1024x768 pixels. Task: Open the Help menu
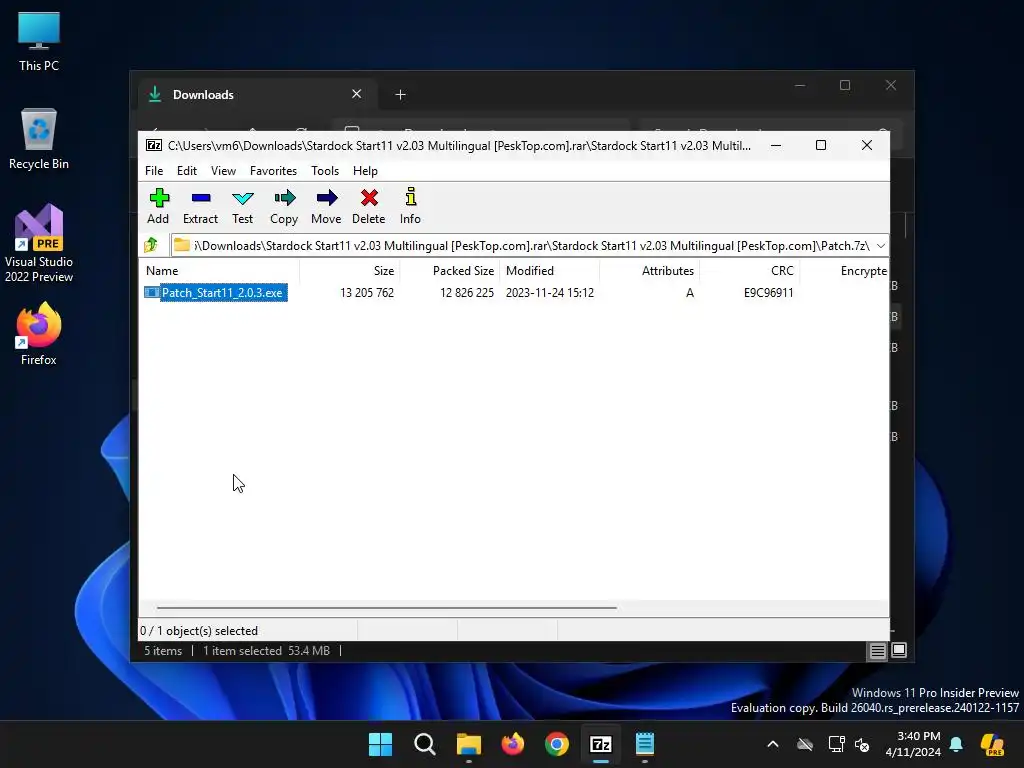[x=365, y=170]
